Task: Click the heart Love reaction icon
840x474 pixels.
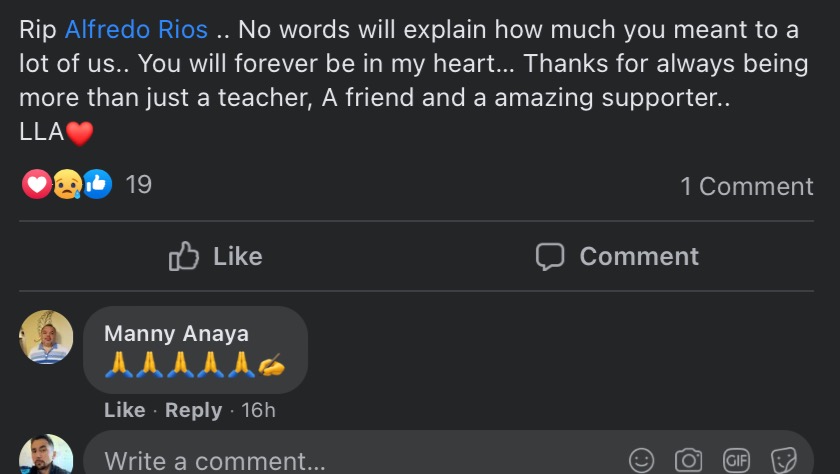Action: click(x=36, y=184)
